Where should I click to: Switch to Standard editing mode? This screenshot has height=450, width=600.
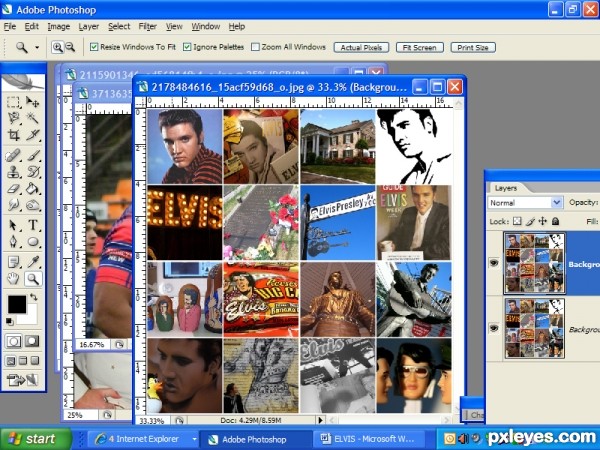tap(13, 341)
